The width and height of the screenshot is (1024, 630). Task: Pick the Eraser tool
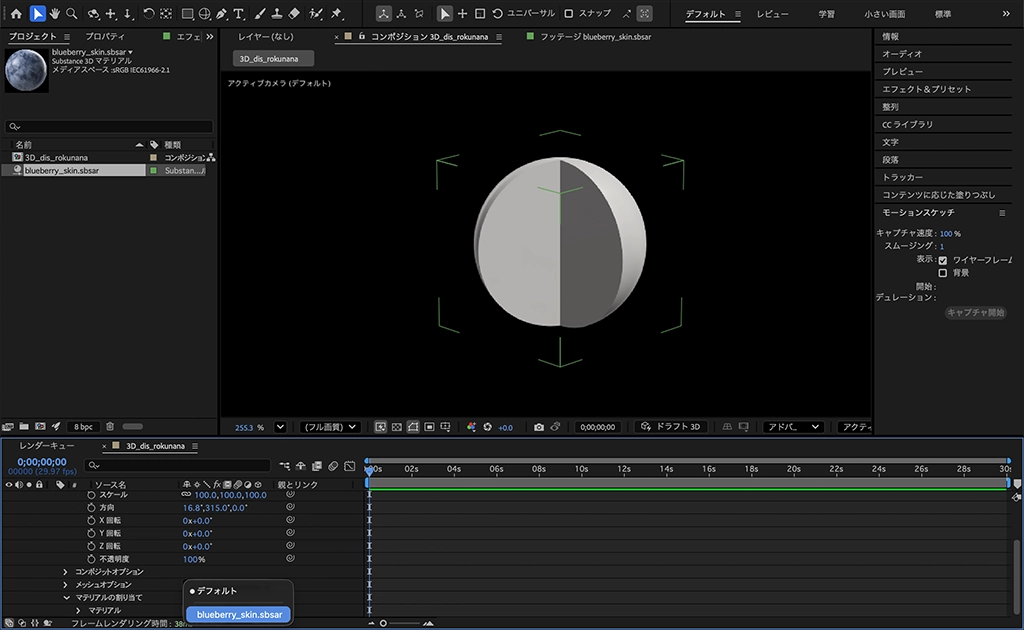click(x=293, y=14)
